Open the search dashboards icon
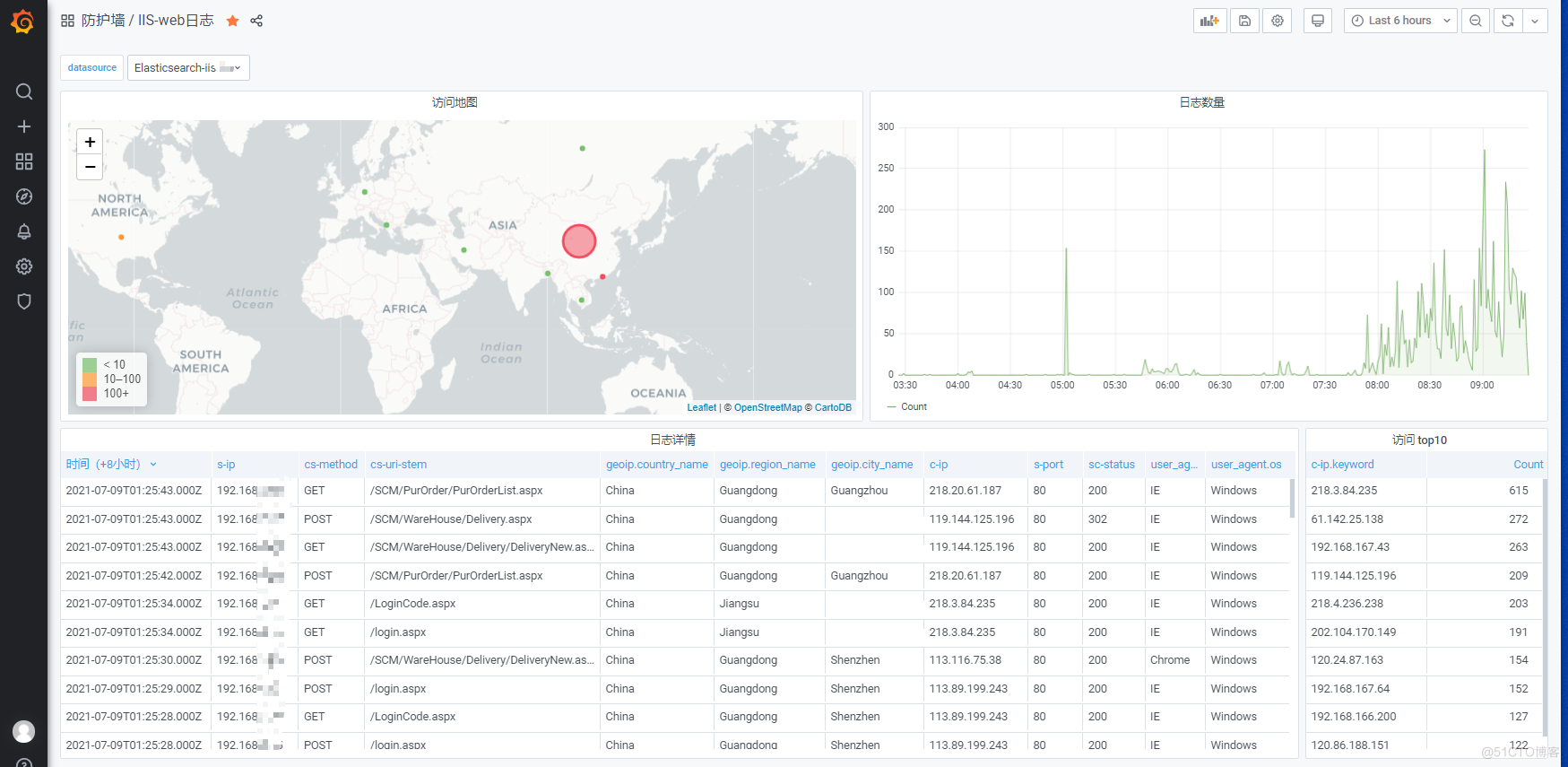The image size is (1568, 767). pyautogui.click(x=24, y=92)
